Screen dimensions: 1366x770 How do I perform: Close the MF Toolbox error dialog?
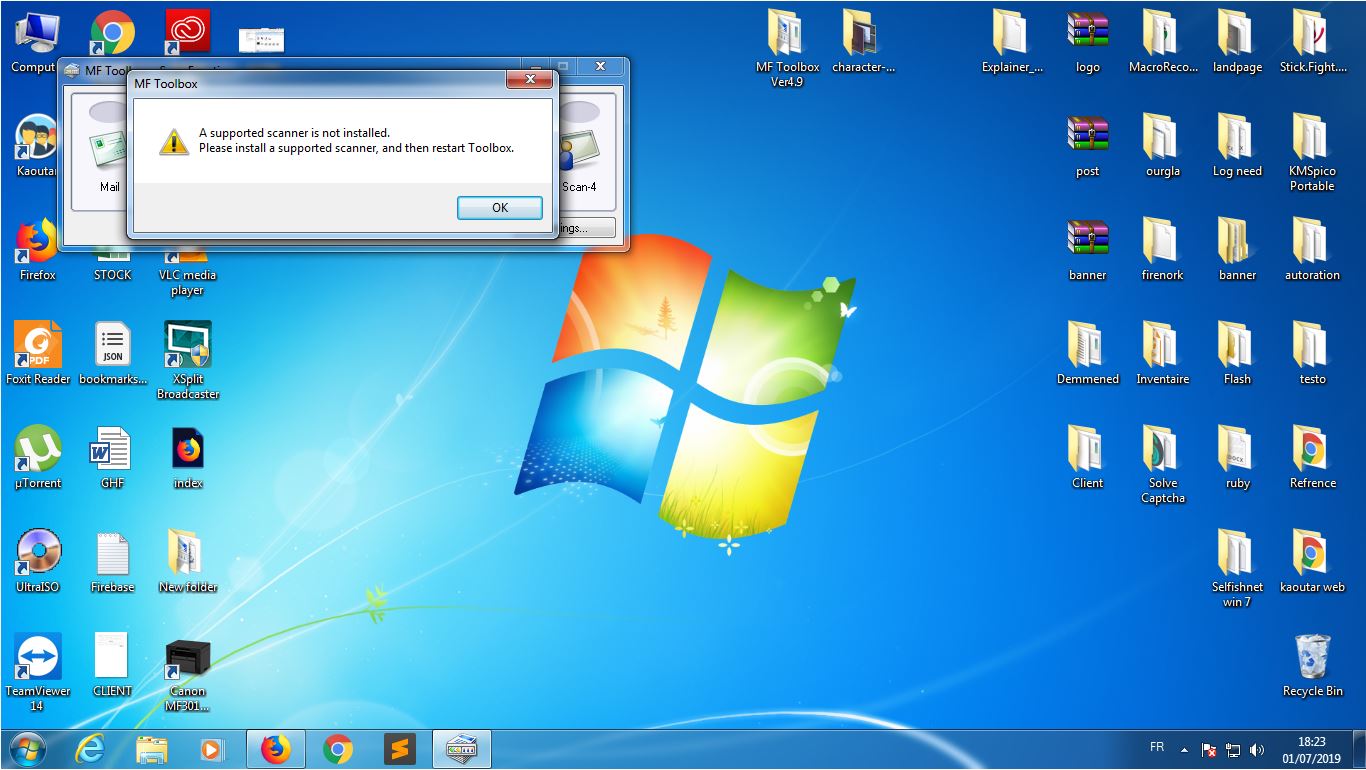[529, 79]
